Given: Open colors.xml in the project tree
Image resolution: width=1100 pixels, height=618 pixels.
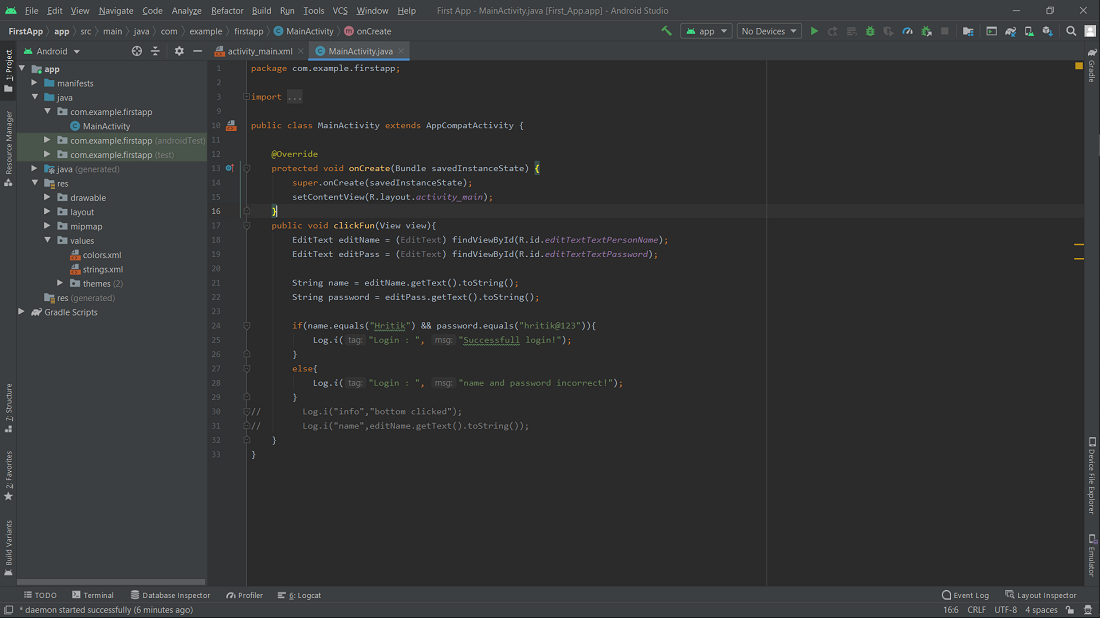Looking at the screenshot, I should pos(101,255).
